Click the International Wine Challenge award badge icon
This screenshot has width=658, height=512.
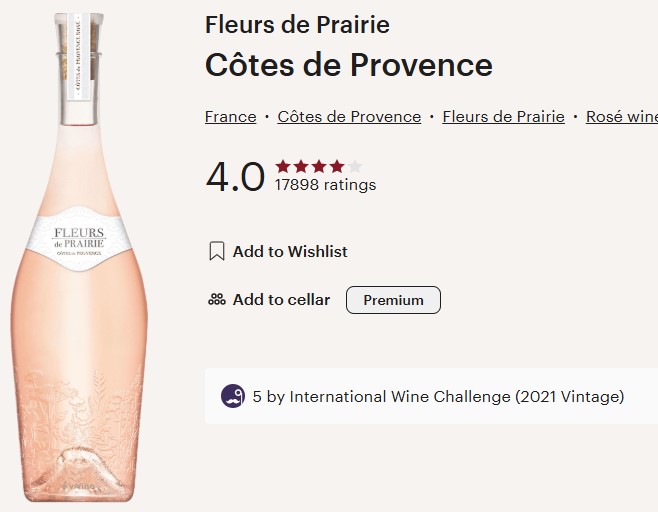[x=232, y=396]
